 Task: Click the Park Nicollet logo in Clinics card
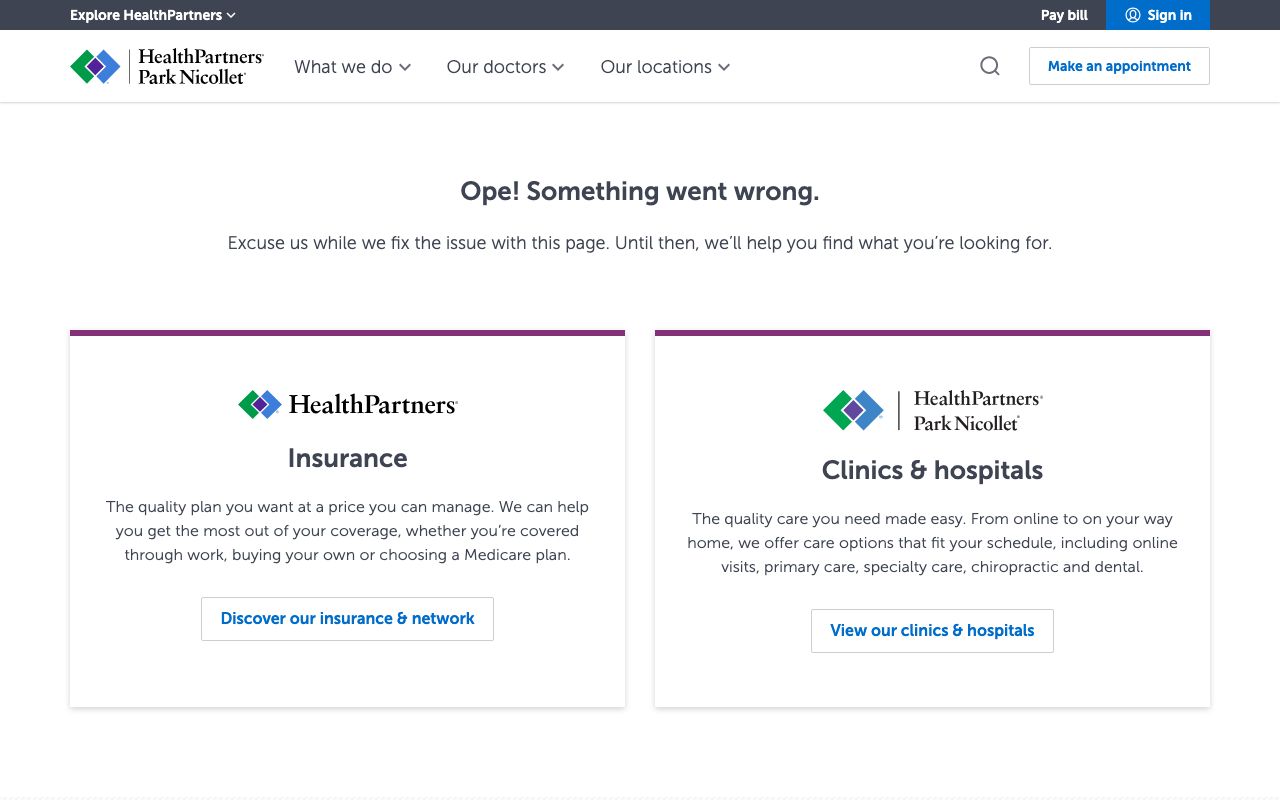click(x=932, y=410)
